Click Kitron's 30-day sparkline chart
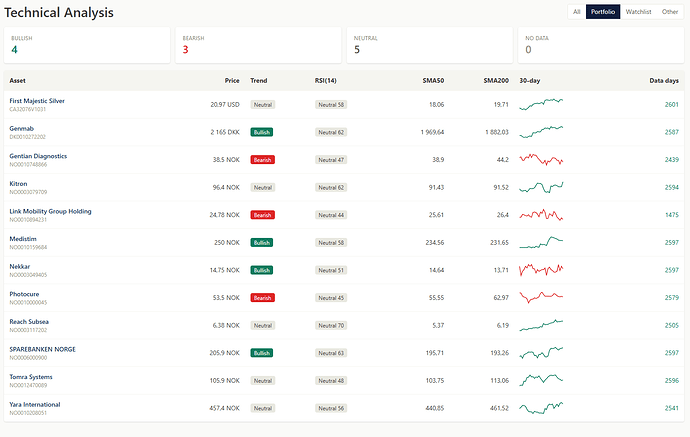Viewport: 690px width, 437px height. pos(541,187)
